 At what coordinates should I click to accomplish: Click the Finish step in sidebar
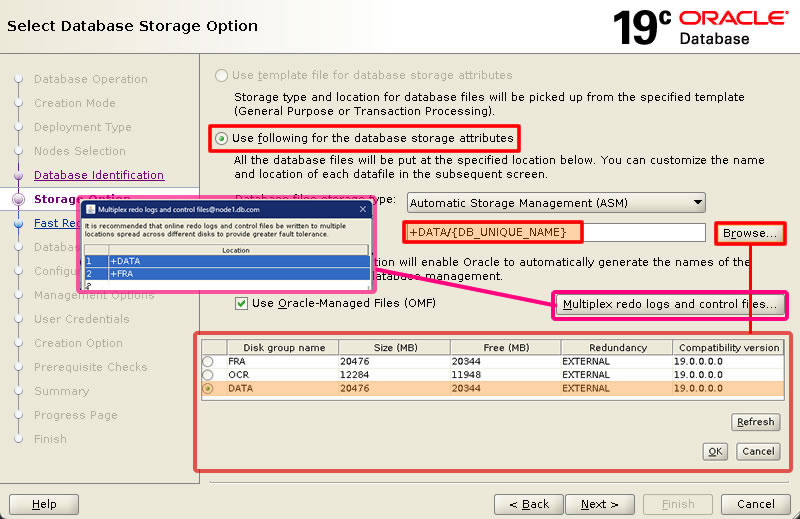tap(50, 439)
